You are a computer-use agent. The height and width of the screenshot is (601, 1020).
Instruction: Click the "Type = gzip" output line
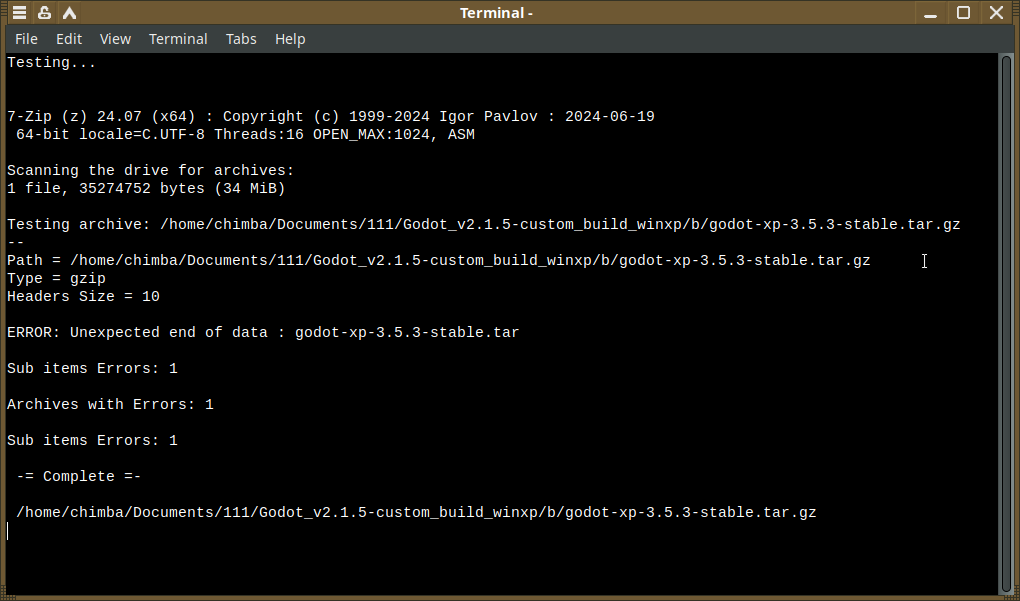56,278
